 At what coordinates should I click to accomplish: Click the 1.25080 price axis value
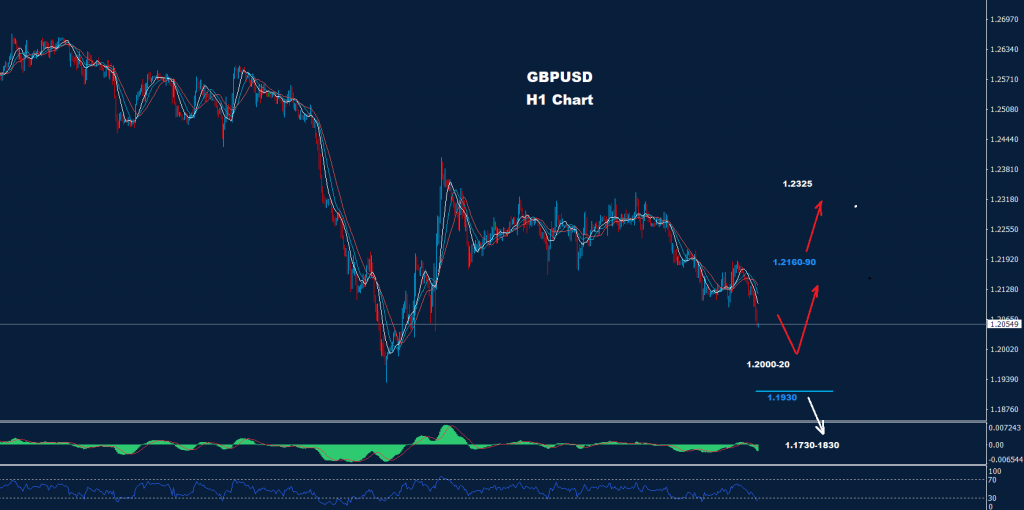(x=1004, y=110)
